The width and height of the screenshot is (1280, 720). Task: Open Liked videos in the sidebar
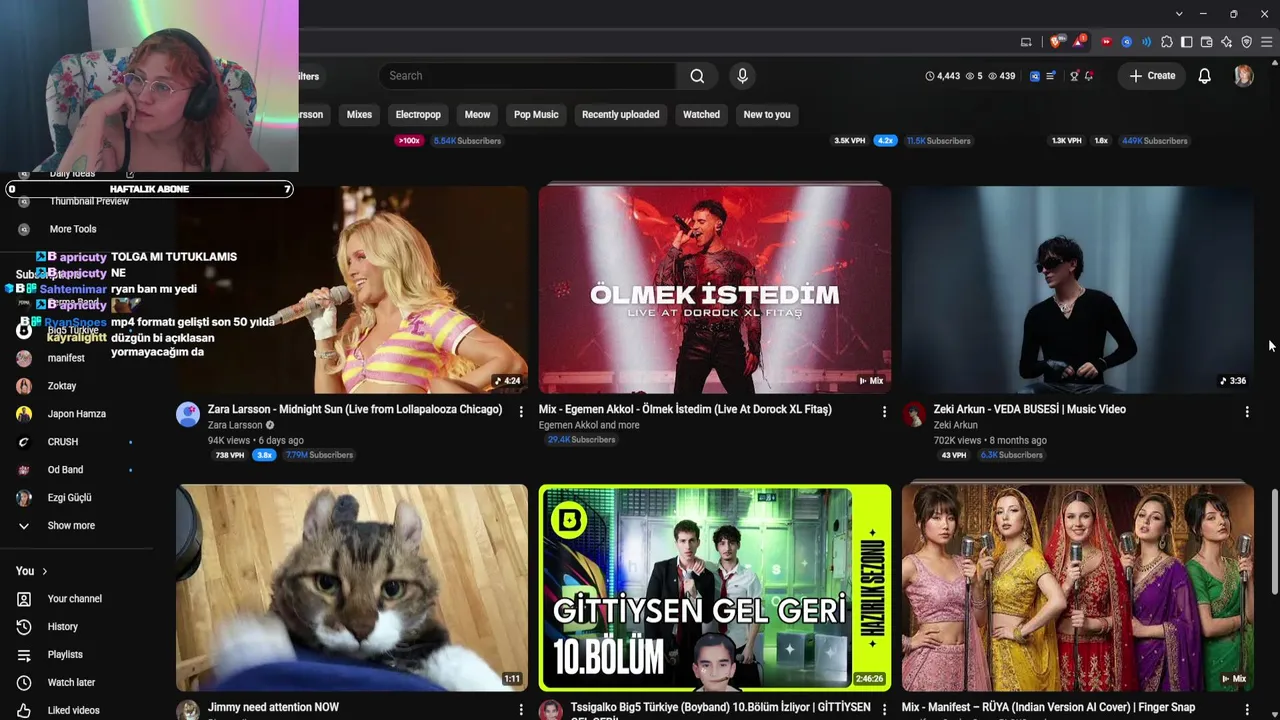71,710
